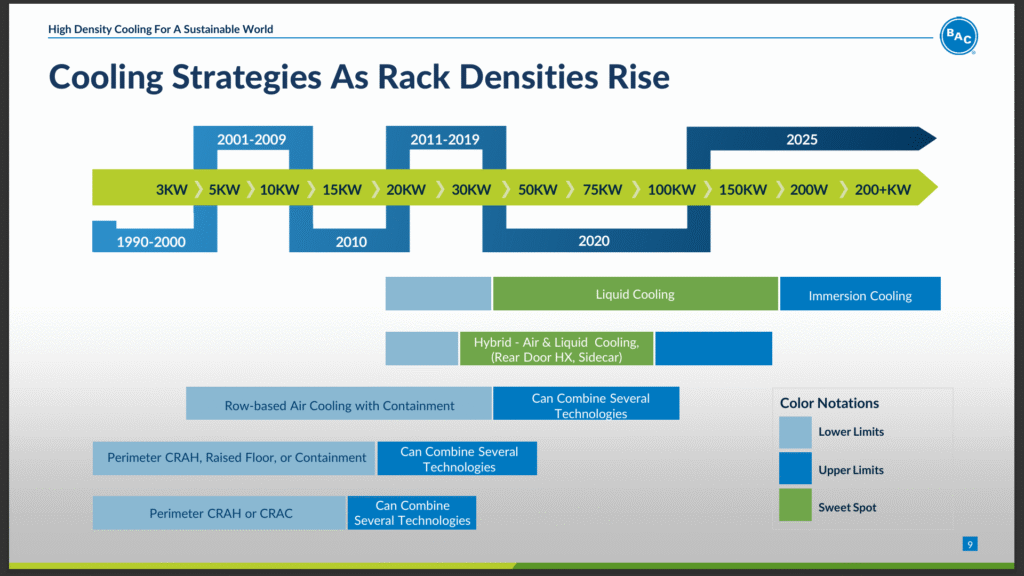
Task: Select the green Liquid Cooling bar
Action: pyautogui.click(x=635, y=294)
